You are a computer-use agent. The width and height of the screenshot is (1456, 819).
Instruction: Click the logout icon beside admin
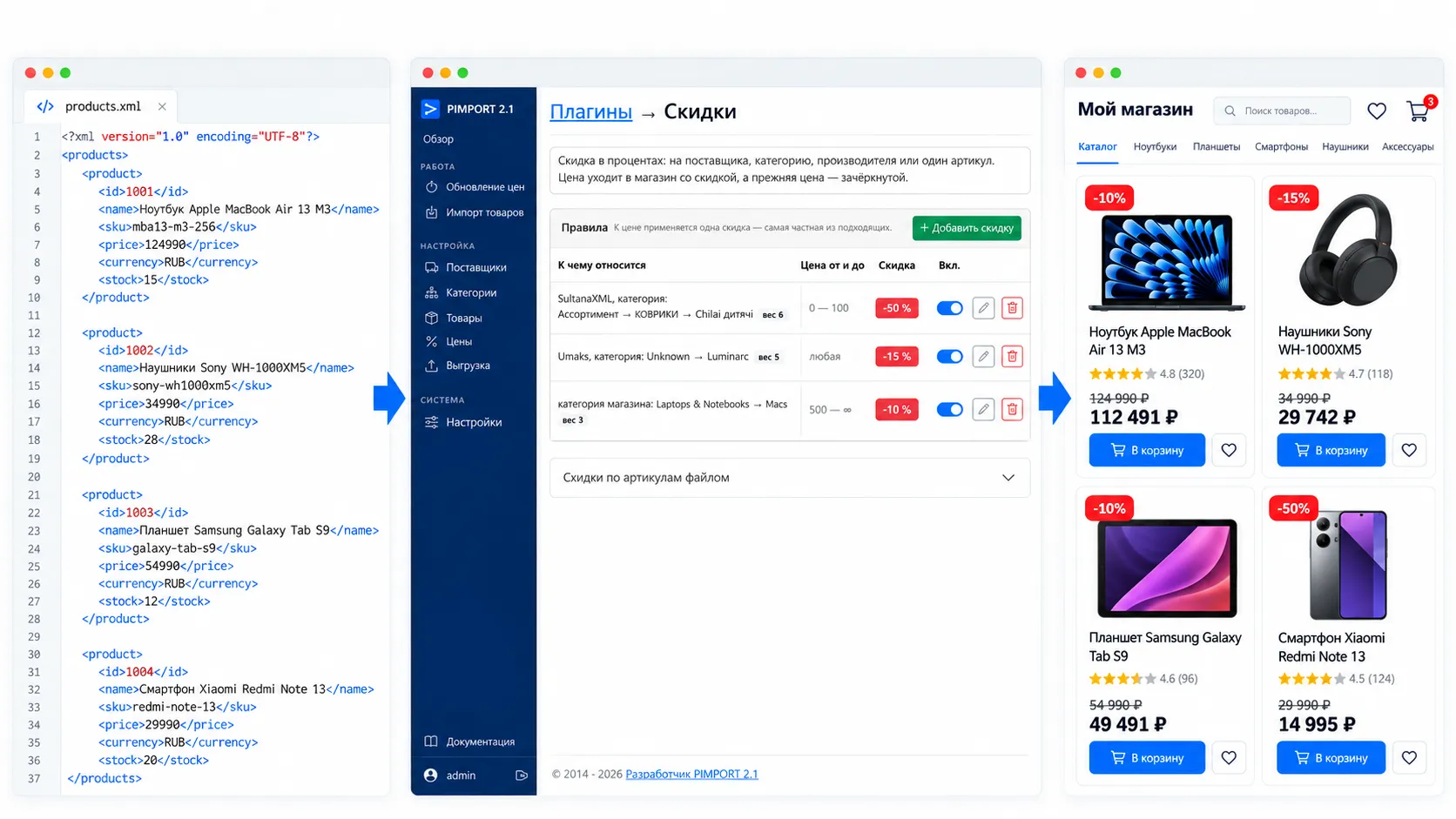pos(522,775)
